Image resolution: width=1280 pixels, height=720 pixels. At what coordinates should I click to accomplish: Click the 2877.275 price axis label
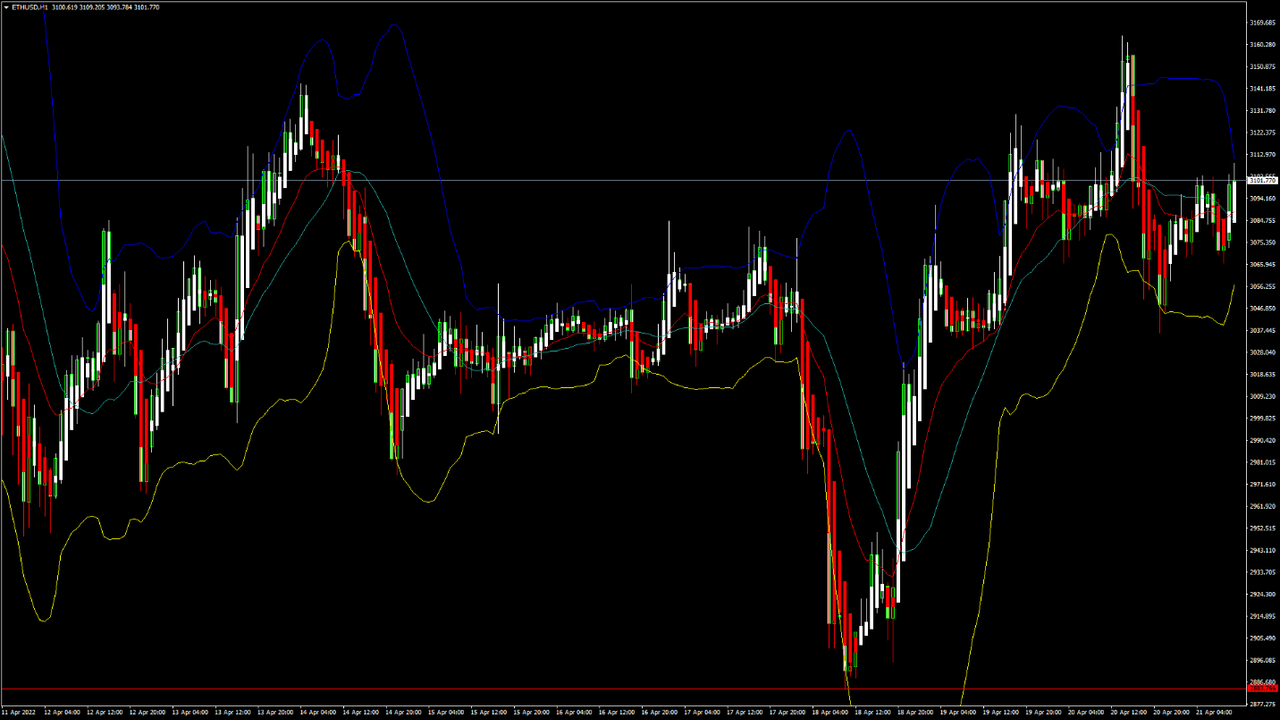pos(1263,704)
